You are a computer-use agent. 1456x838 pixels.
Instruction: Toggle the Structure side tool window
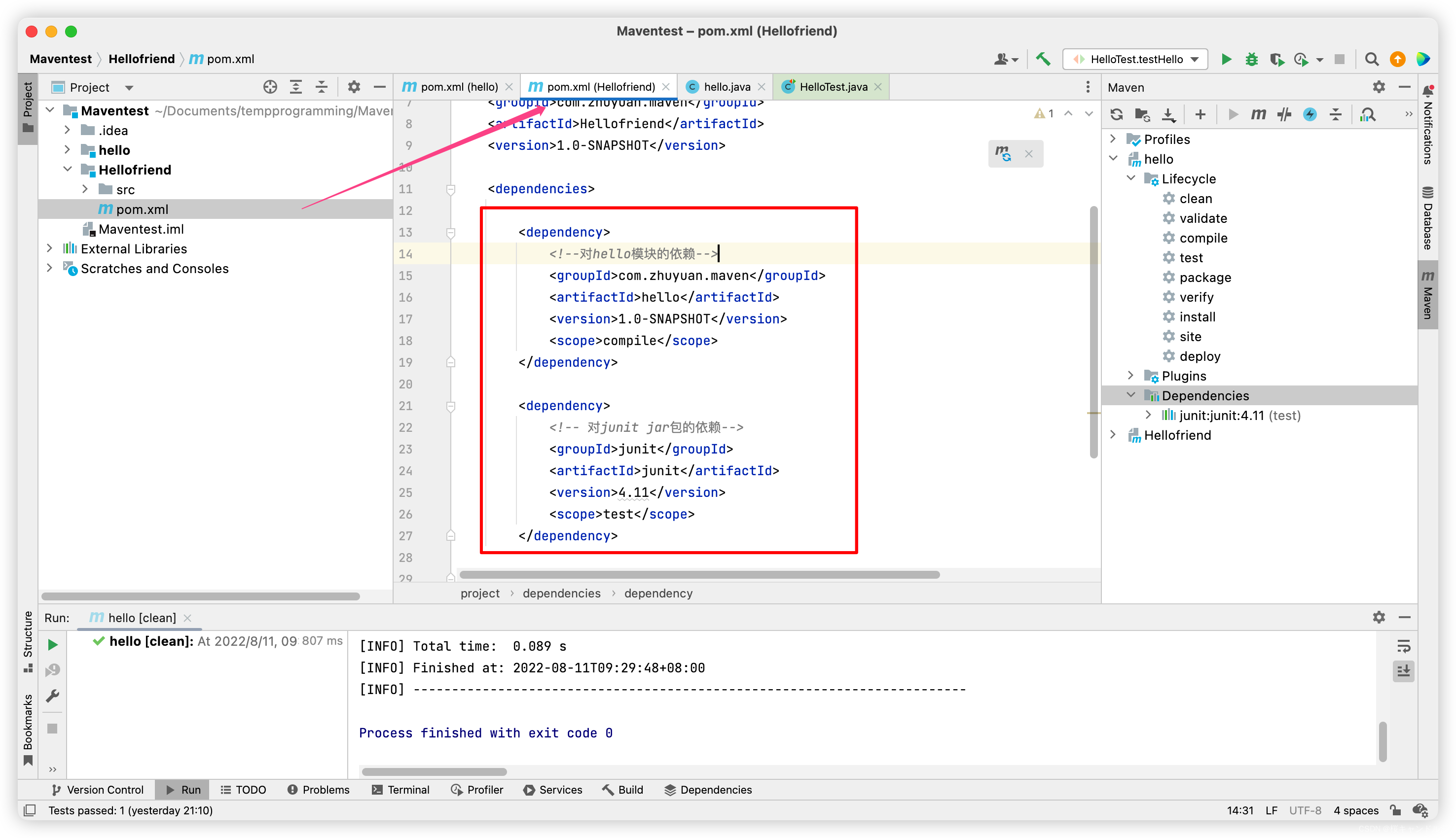tap(28, 641)
